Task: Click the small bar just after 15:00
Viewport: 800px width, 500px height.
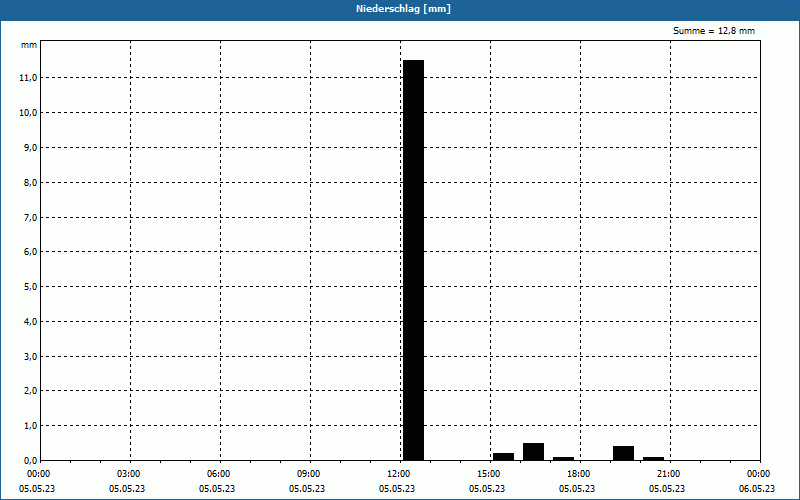Action: [x=504, y=457]
